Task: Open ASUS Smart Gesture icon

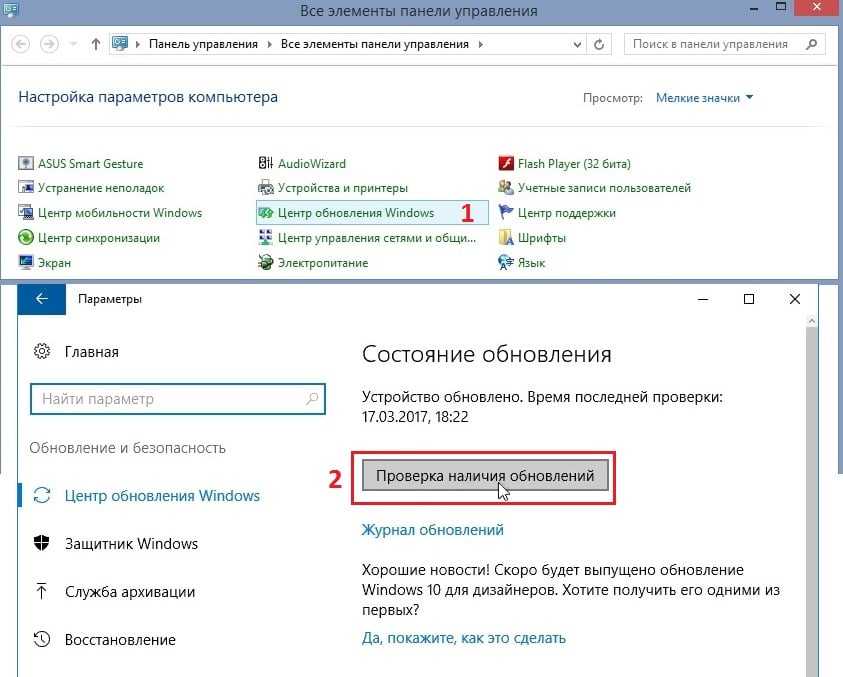Action: click(x=26, y=163)
